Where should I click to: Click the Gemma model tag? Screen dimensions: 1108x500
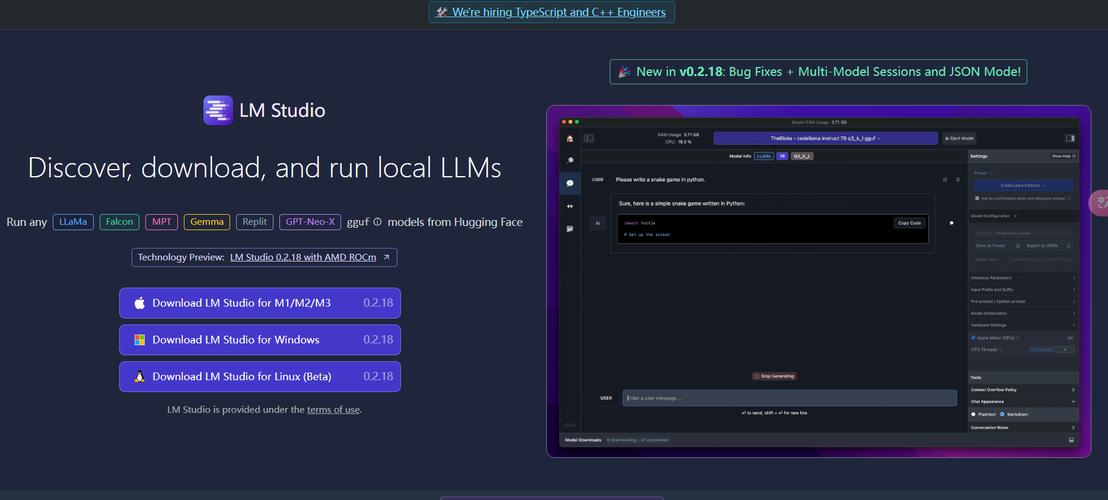pyautogui.click(x=207, y=222)
